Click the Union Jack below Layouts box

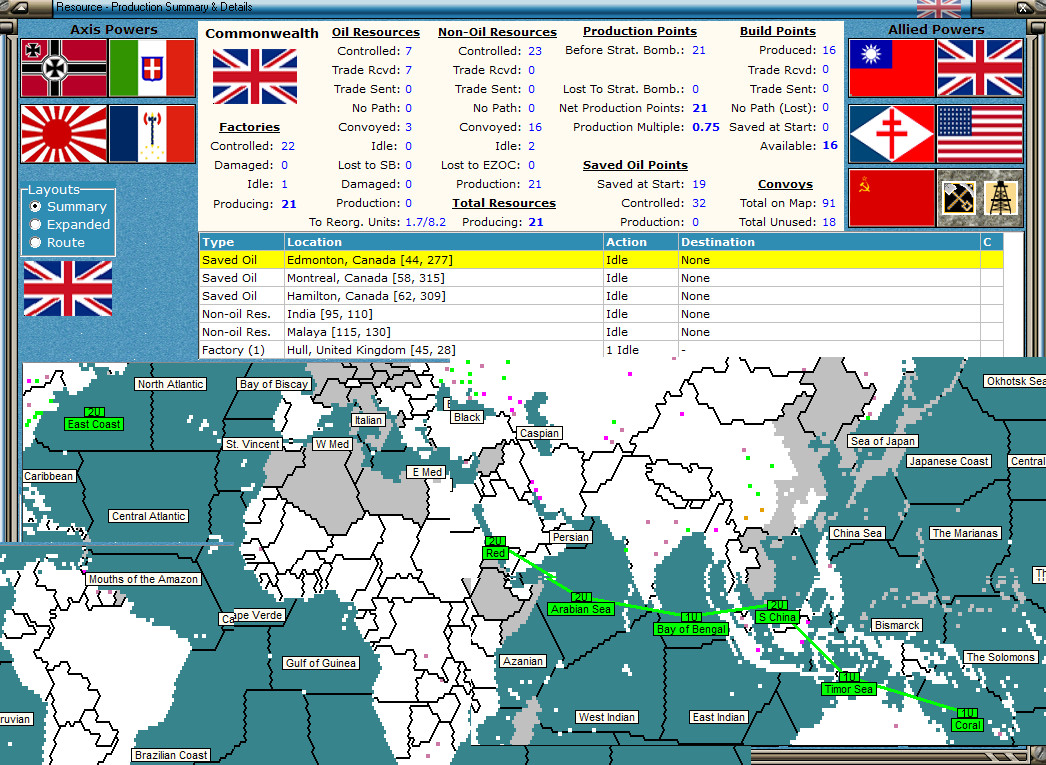click(68, 288)
